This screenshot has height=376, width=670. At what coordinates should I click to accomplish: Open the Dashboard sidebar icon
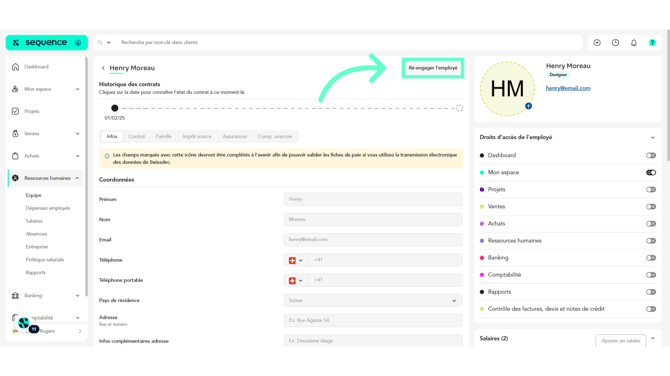pyautogui.click(x=15, y=67)
